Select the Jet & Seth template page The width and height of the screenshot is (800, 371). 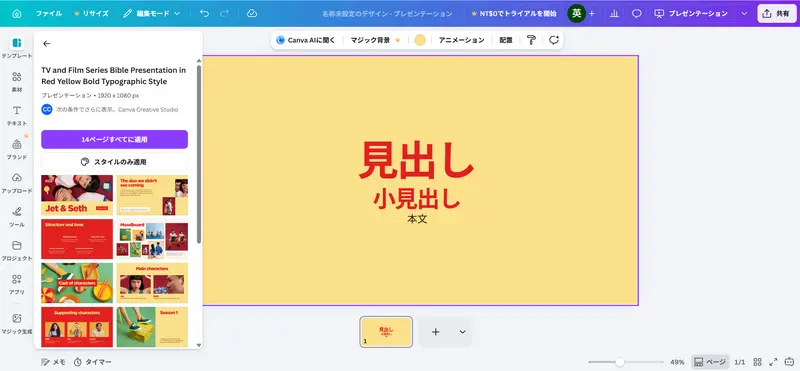click(77, 195)
